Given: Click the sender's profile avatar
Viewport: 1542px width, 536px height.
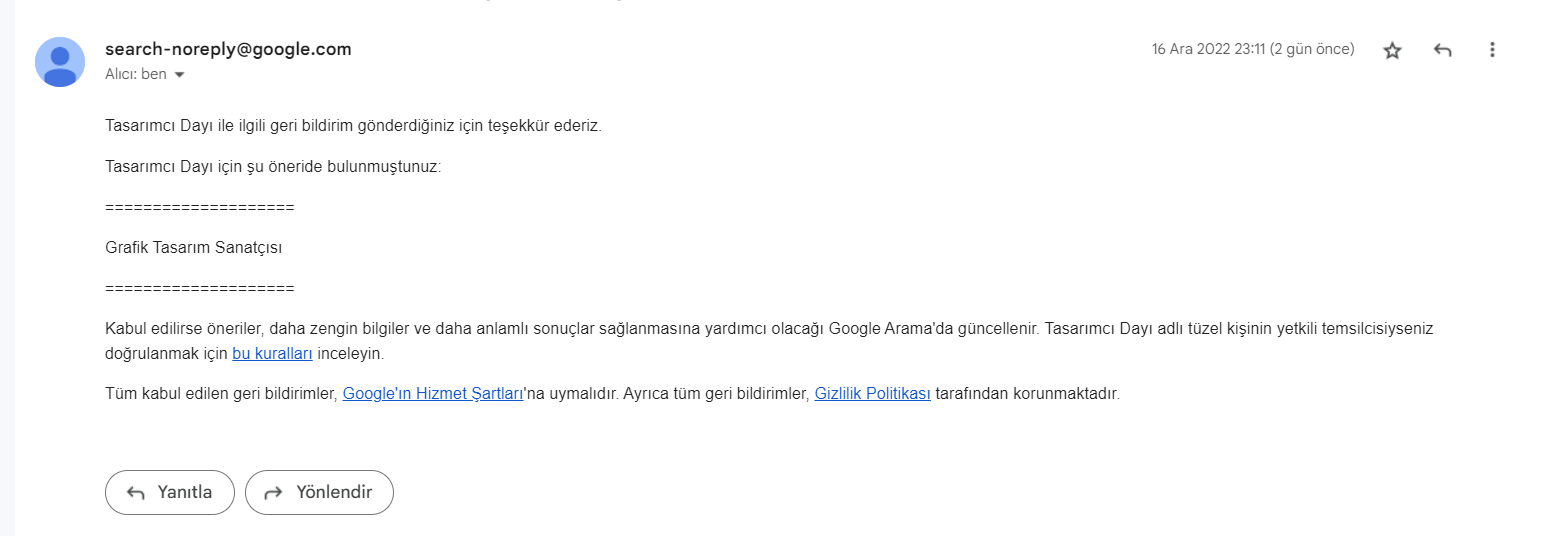Looking at the screenshot, I should 60,62.
